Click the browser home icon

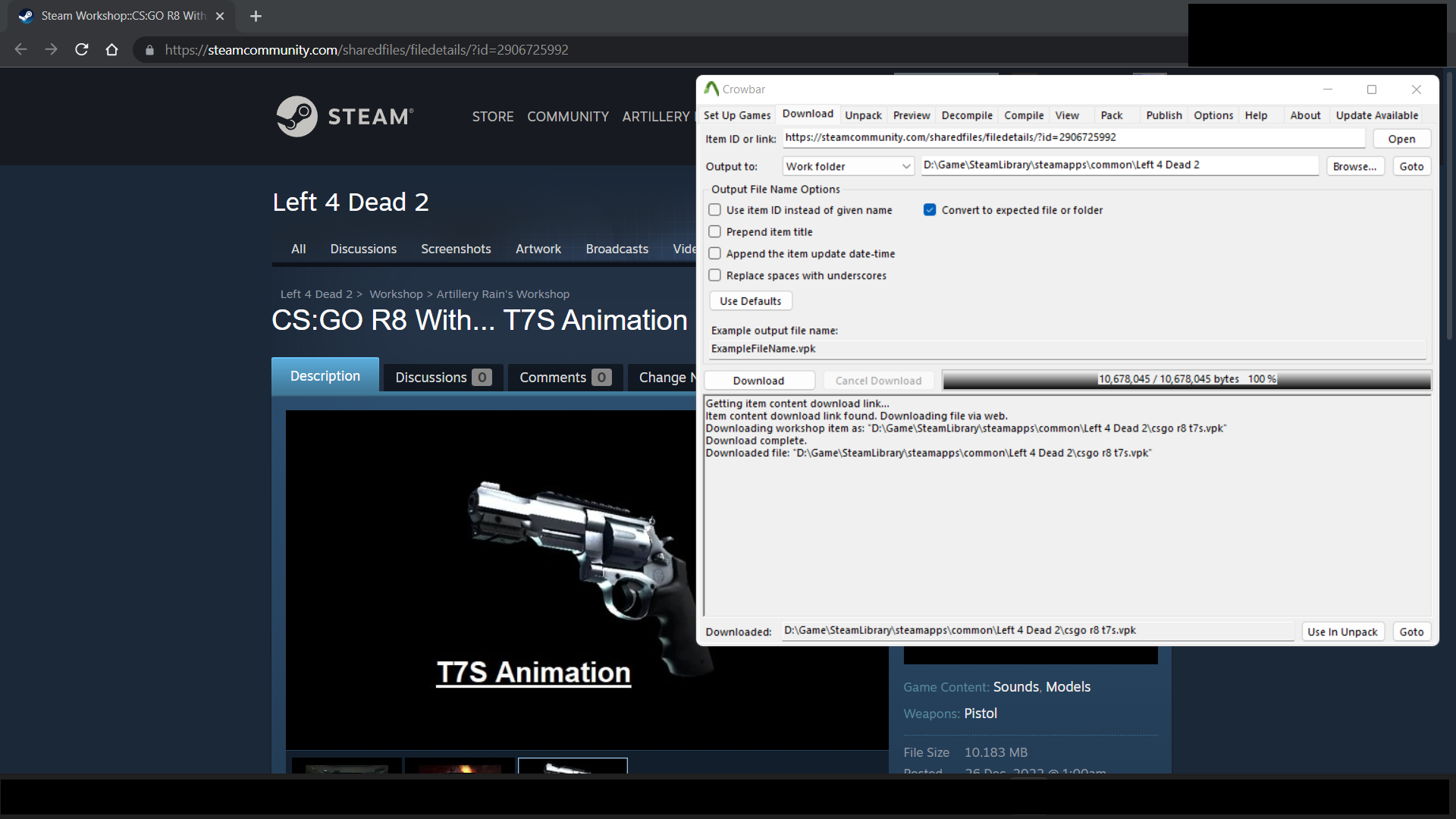(111, 49)
